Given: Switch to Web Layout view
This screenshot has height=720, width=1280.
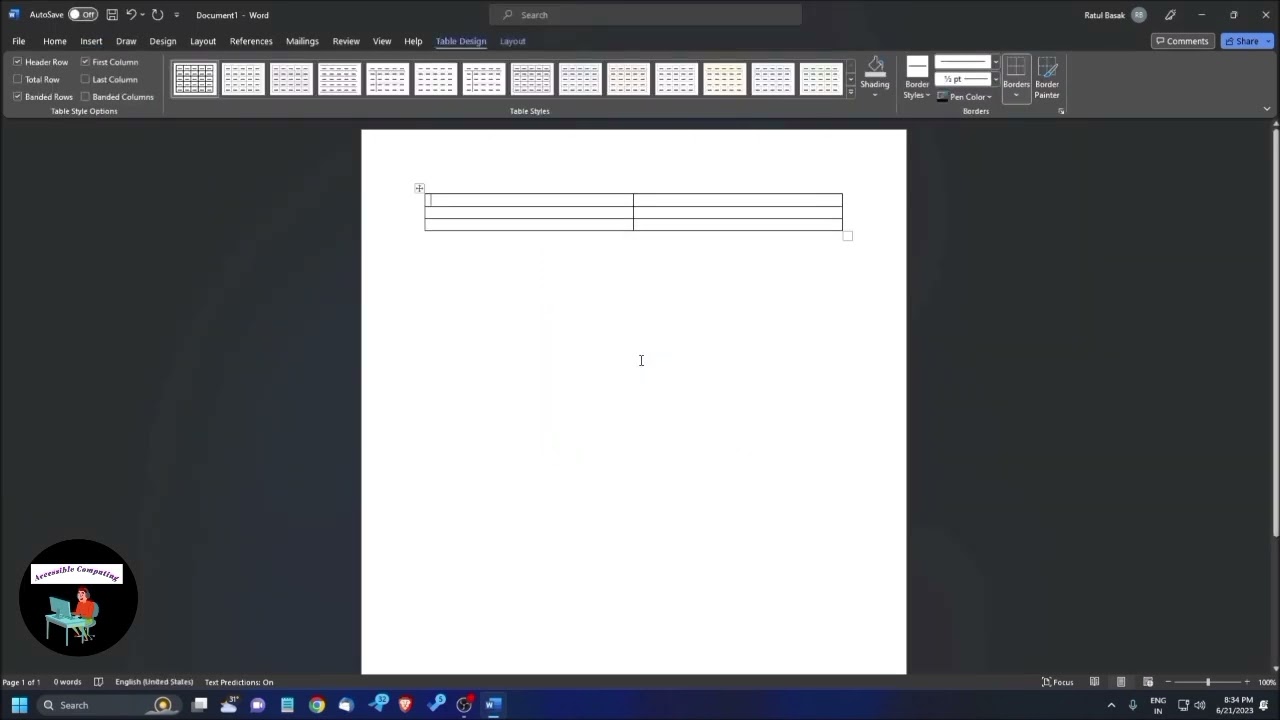Looking at the screenshot, I should 1148,682.
